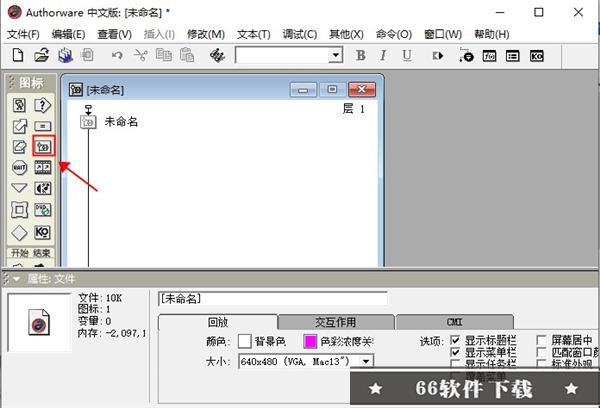Open the 文本(T) menu

click(x=254, y=34)
